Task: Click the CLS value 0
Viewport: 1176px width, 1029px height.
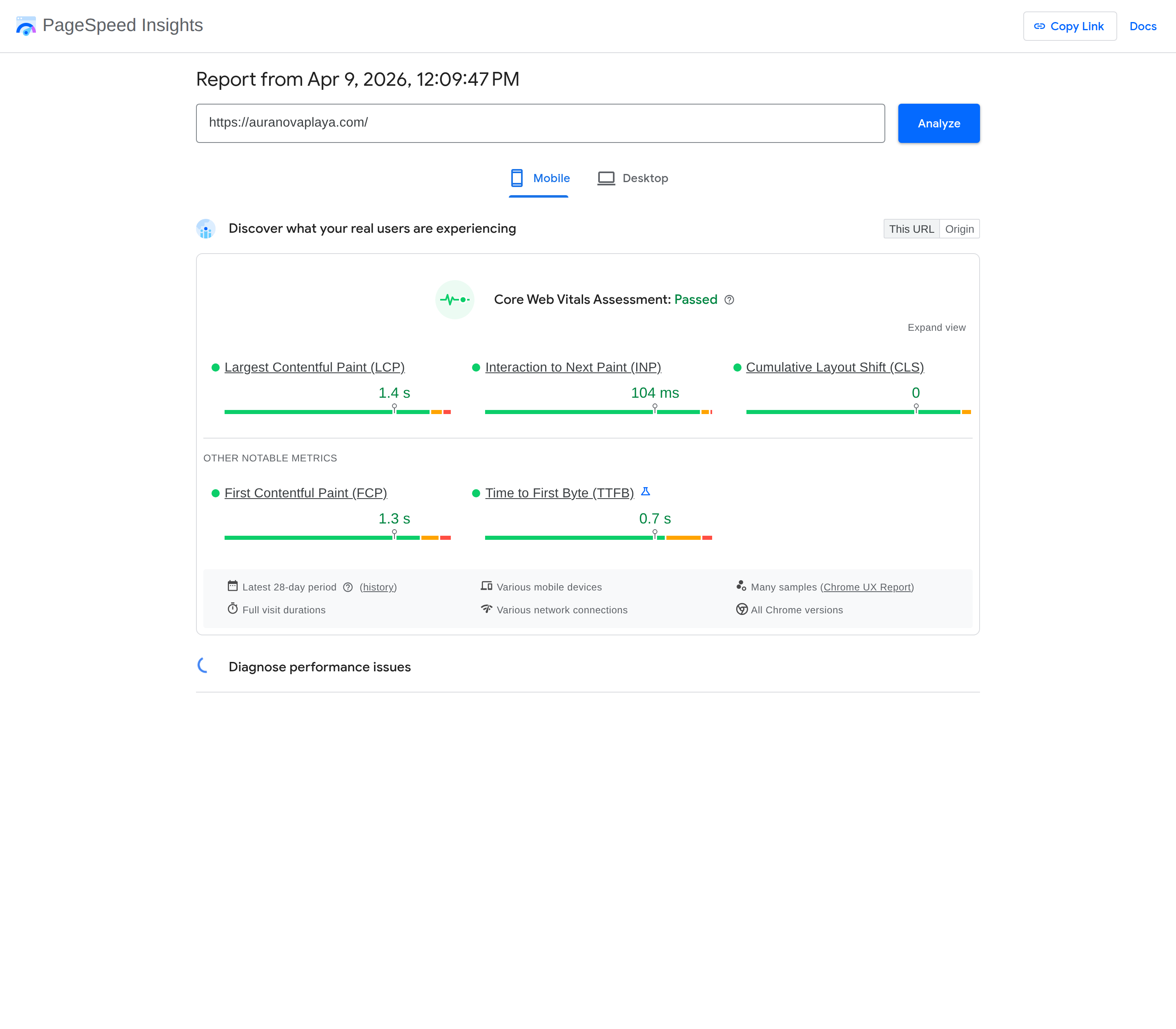Action: (x=916, y=393)
